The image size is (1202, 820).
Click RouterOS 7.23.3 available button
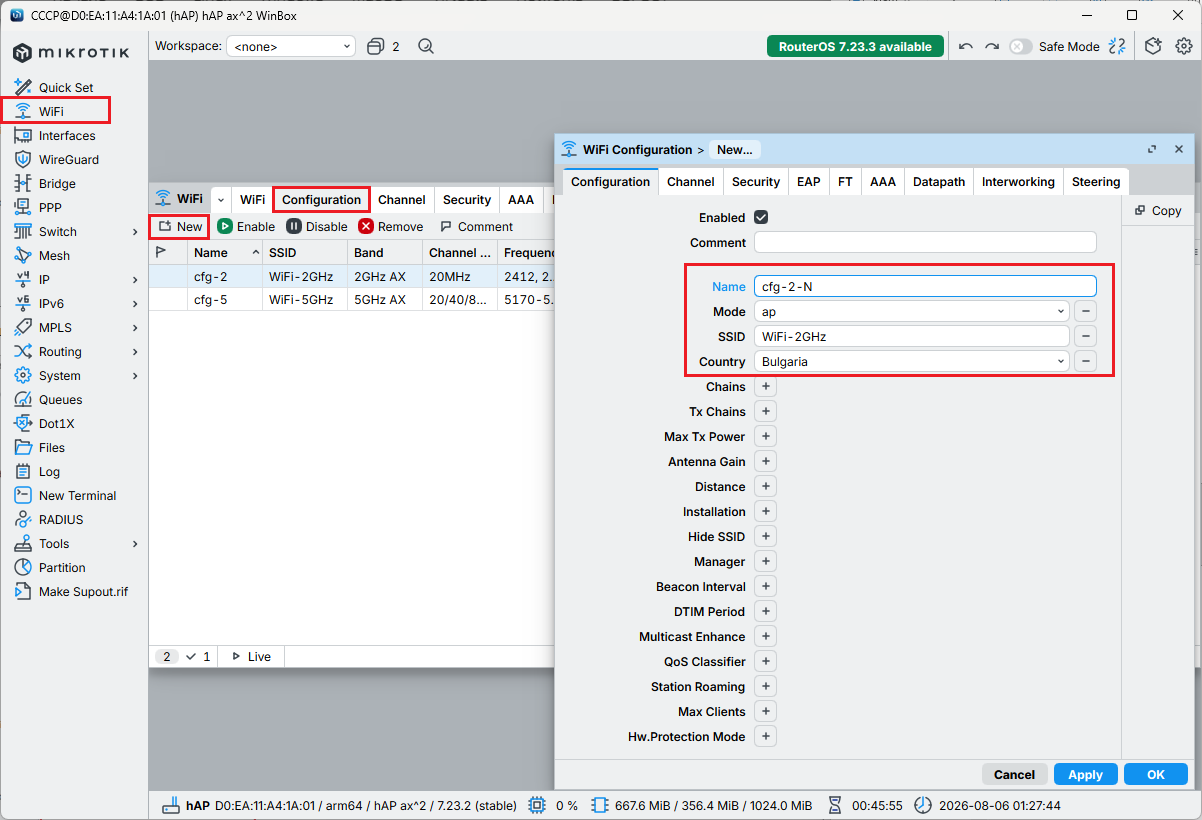[855, 46]
